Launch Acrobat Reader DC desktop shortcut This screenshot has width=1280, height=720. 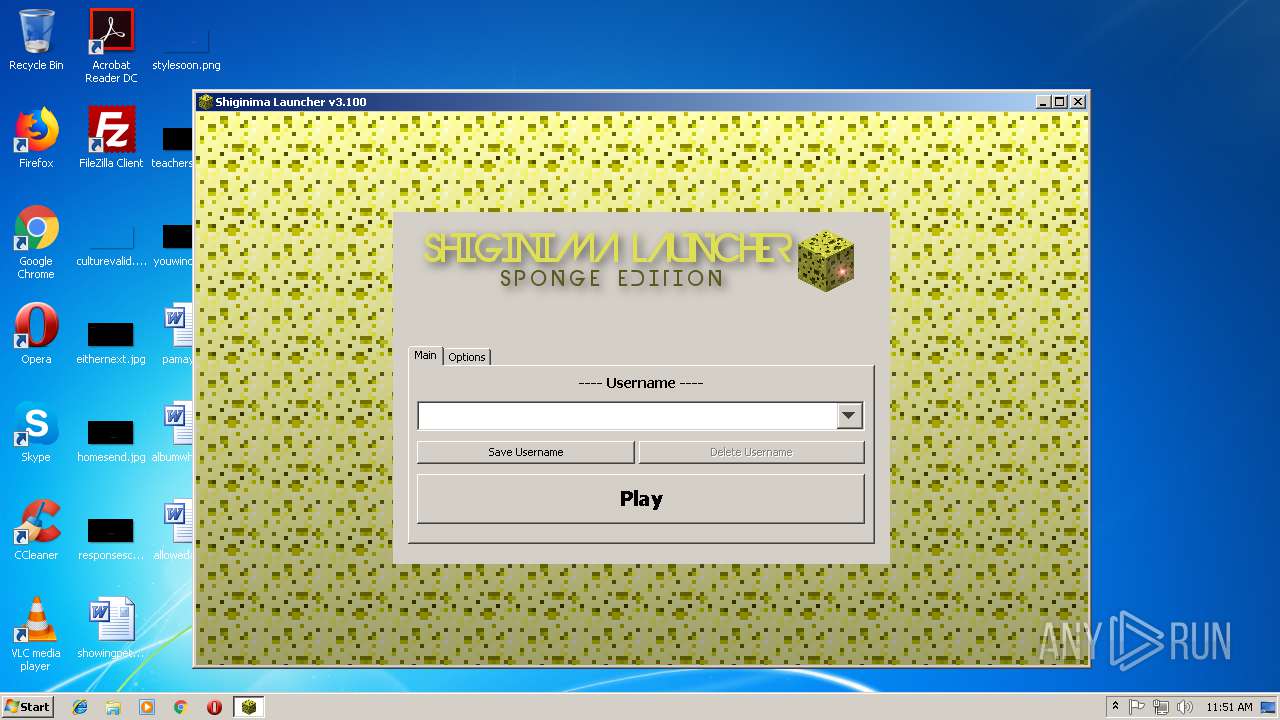(111, 46)
